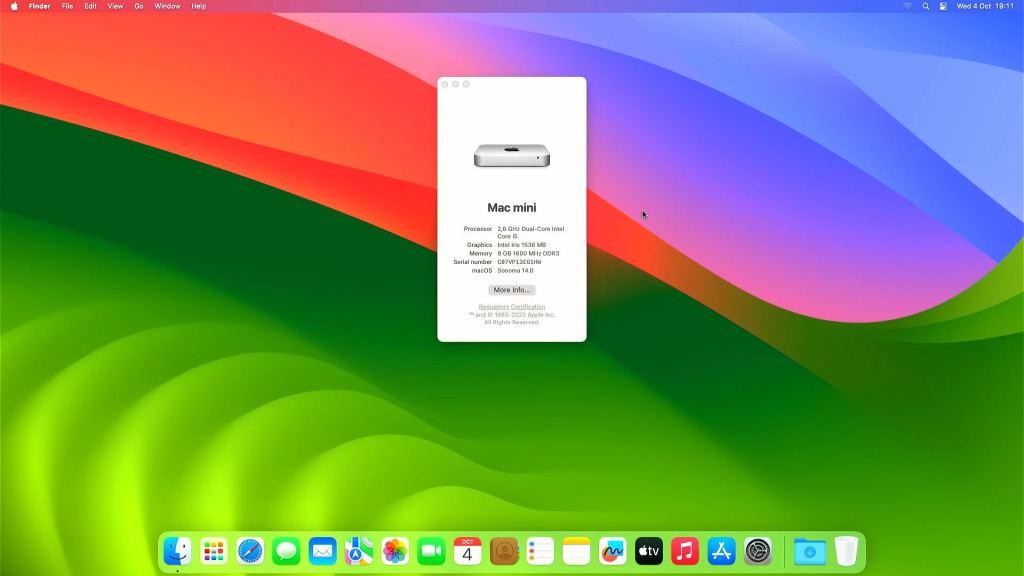Open the Help menu

pyautogui.click(x=199, y=6)
